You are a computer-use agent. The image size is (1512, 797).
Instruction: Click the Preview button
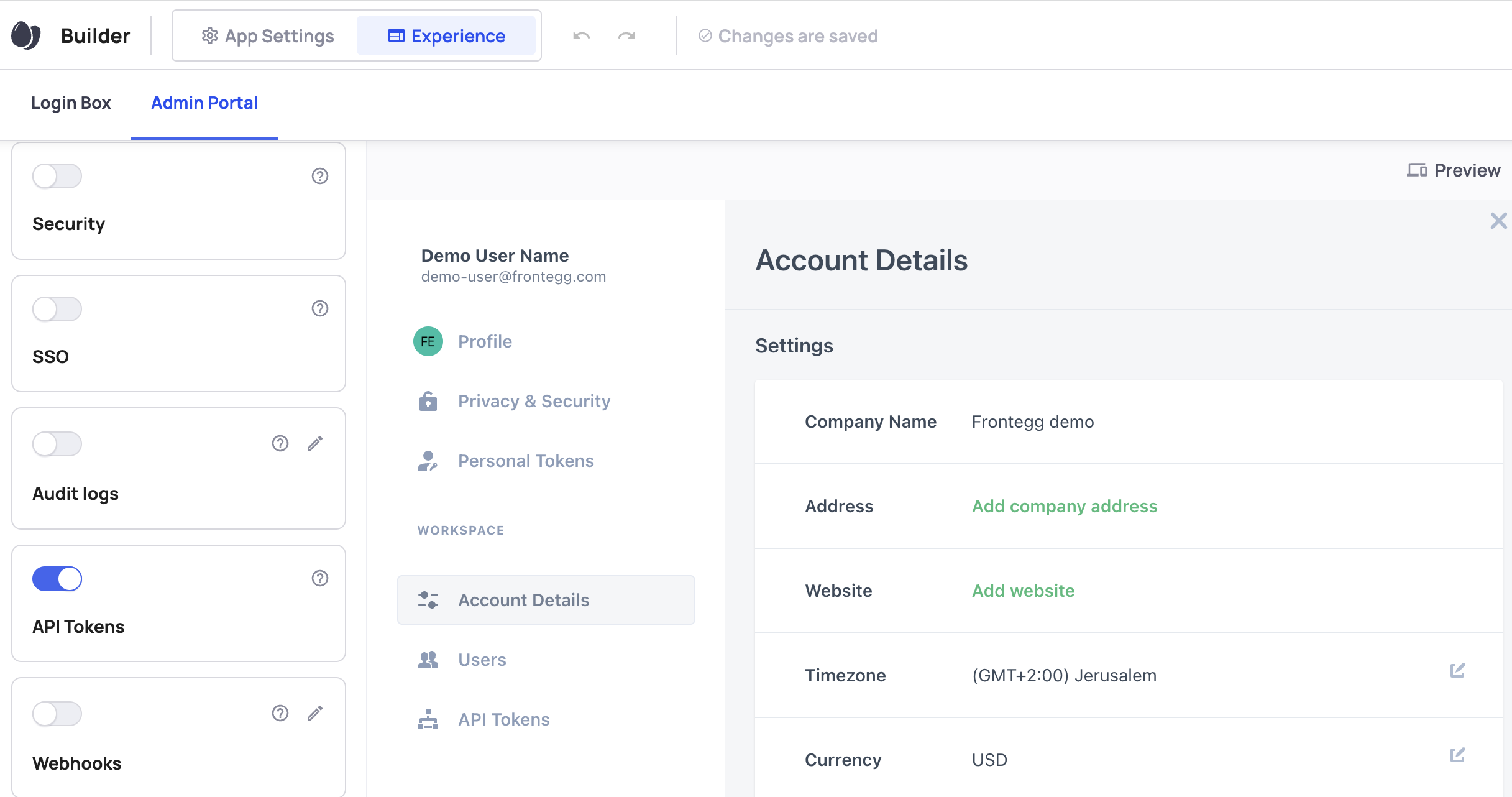pos(1454,170)
